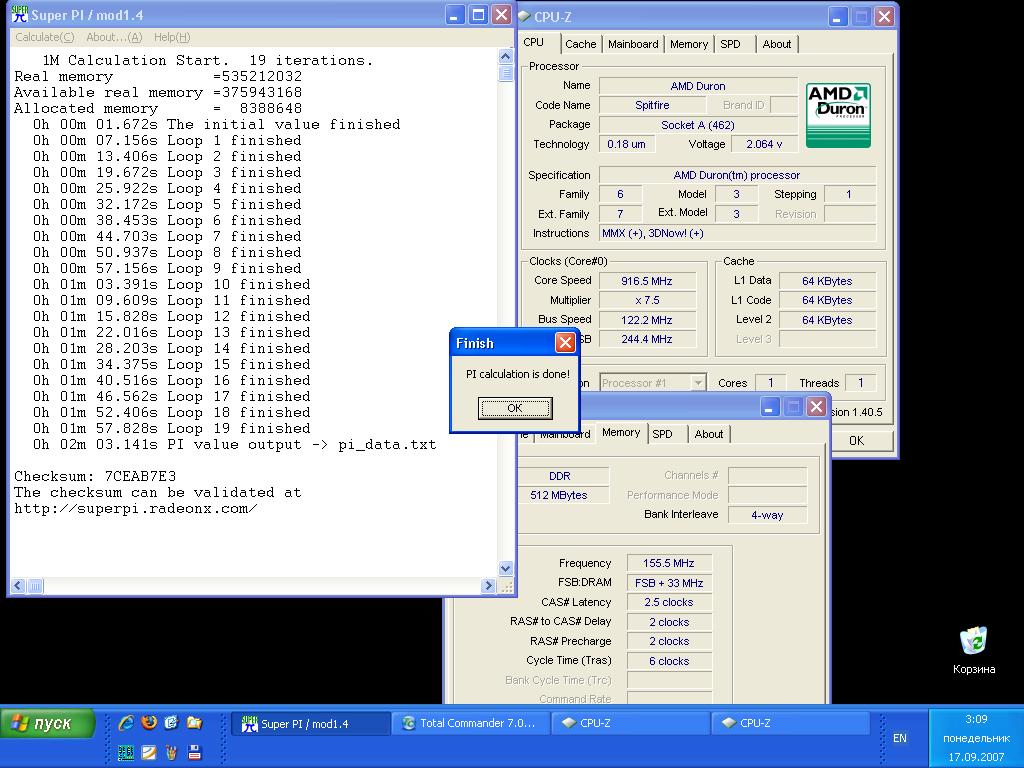Open Internet Explorer from the quick launch
1024x768 pixels.
126,722
